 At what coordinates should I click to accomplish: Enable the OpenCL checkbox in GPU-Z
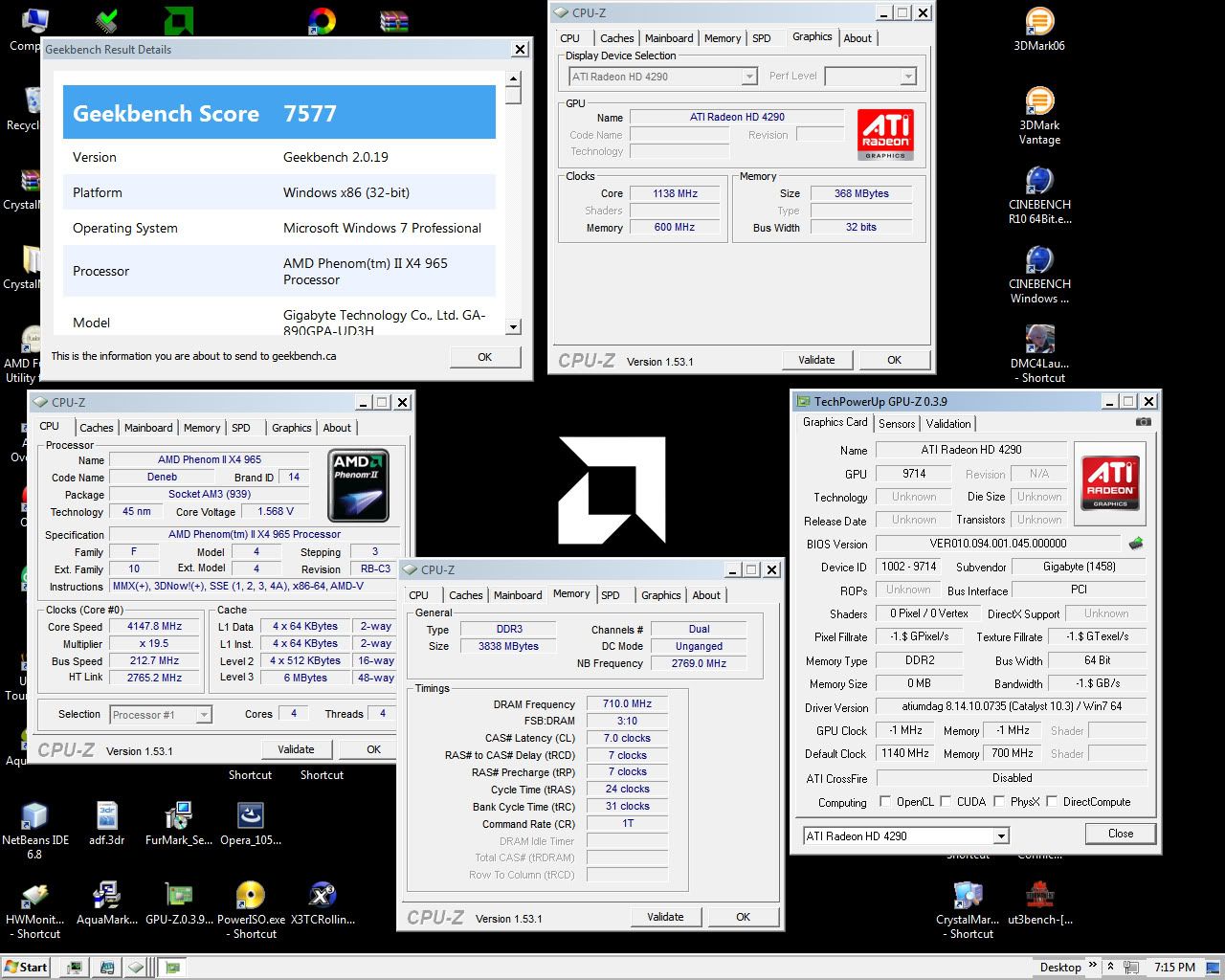884,802
